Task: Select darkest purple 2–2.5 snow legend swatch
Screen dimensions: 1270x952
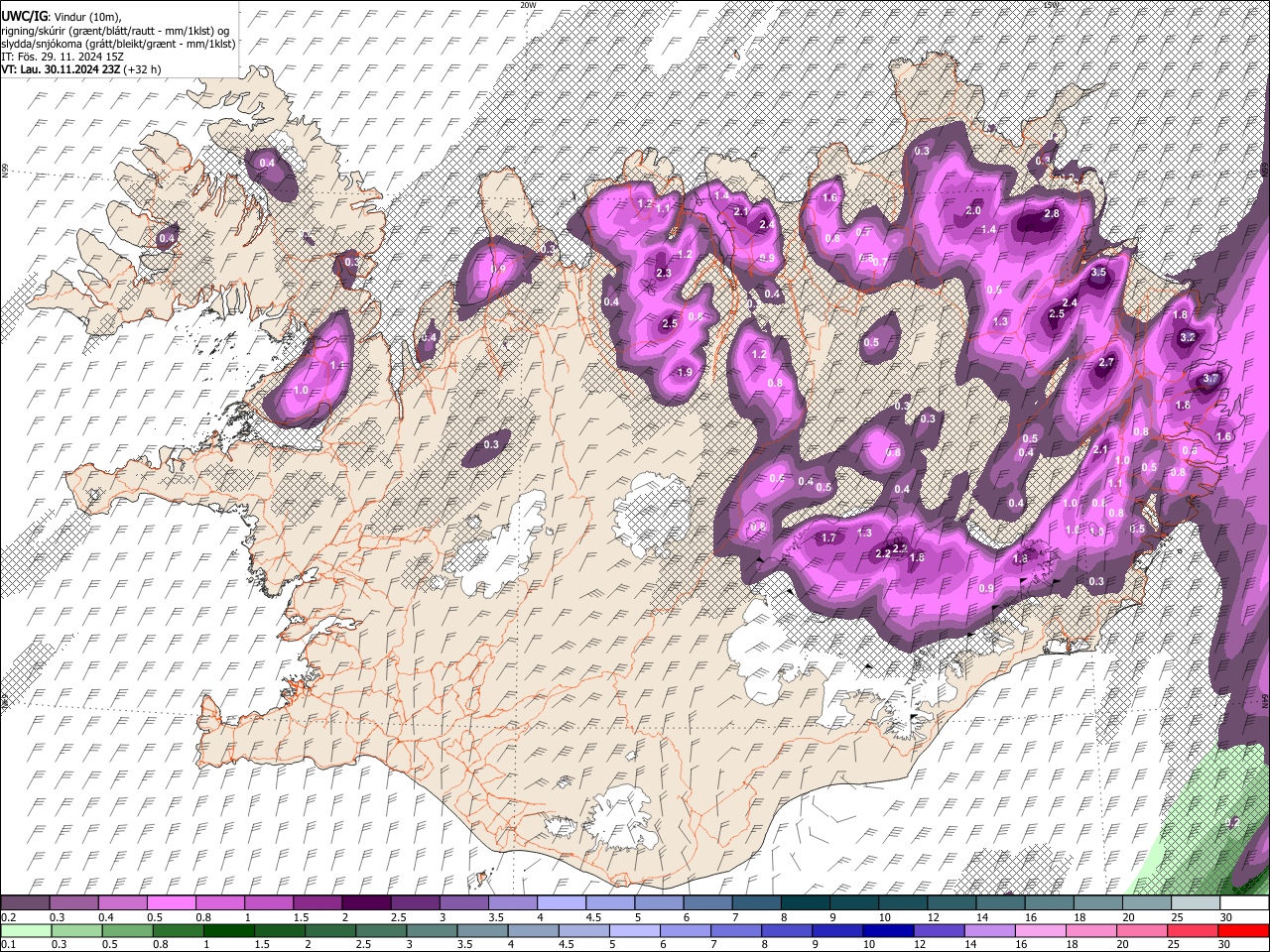Action: (365, 903)
